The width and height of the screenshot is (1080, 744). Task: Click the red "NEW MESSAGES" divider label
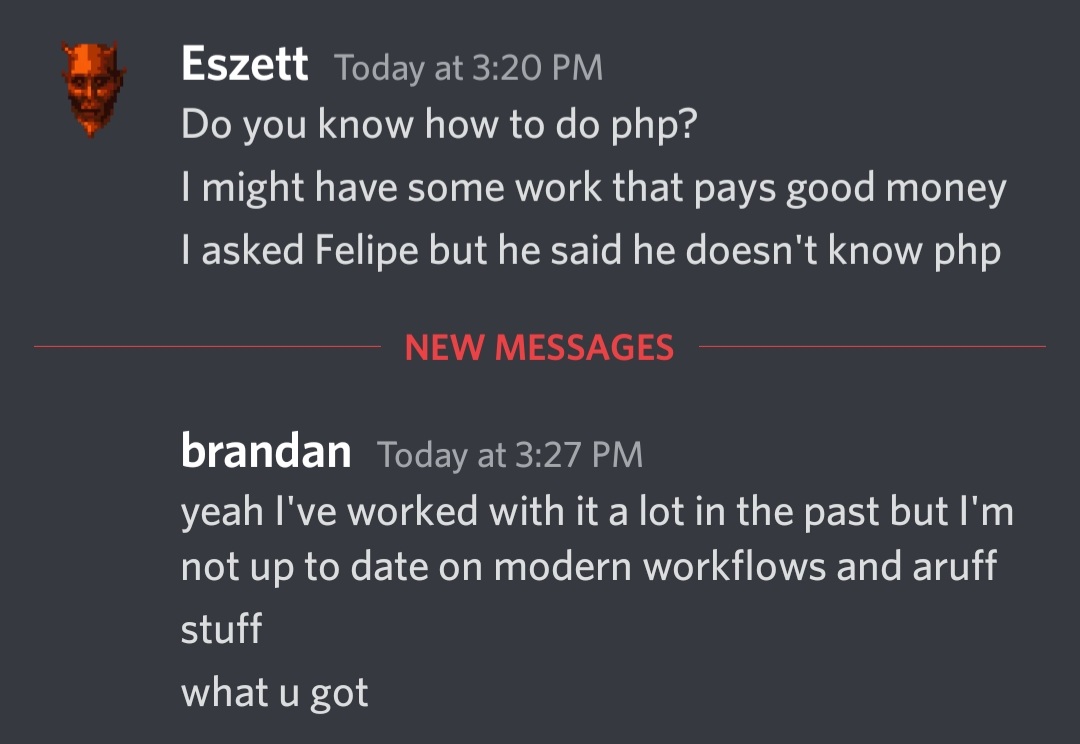click(x=539, y=347)
